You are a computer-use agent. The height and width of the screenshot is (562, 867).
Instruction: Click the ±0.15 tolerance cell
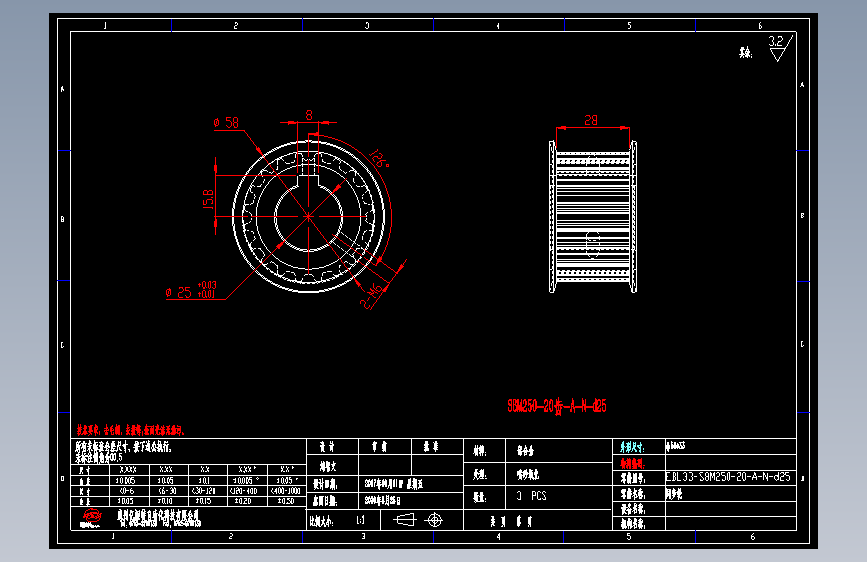pyautogui.click(x=205, y=501)
